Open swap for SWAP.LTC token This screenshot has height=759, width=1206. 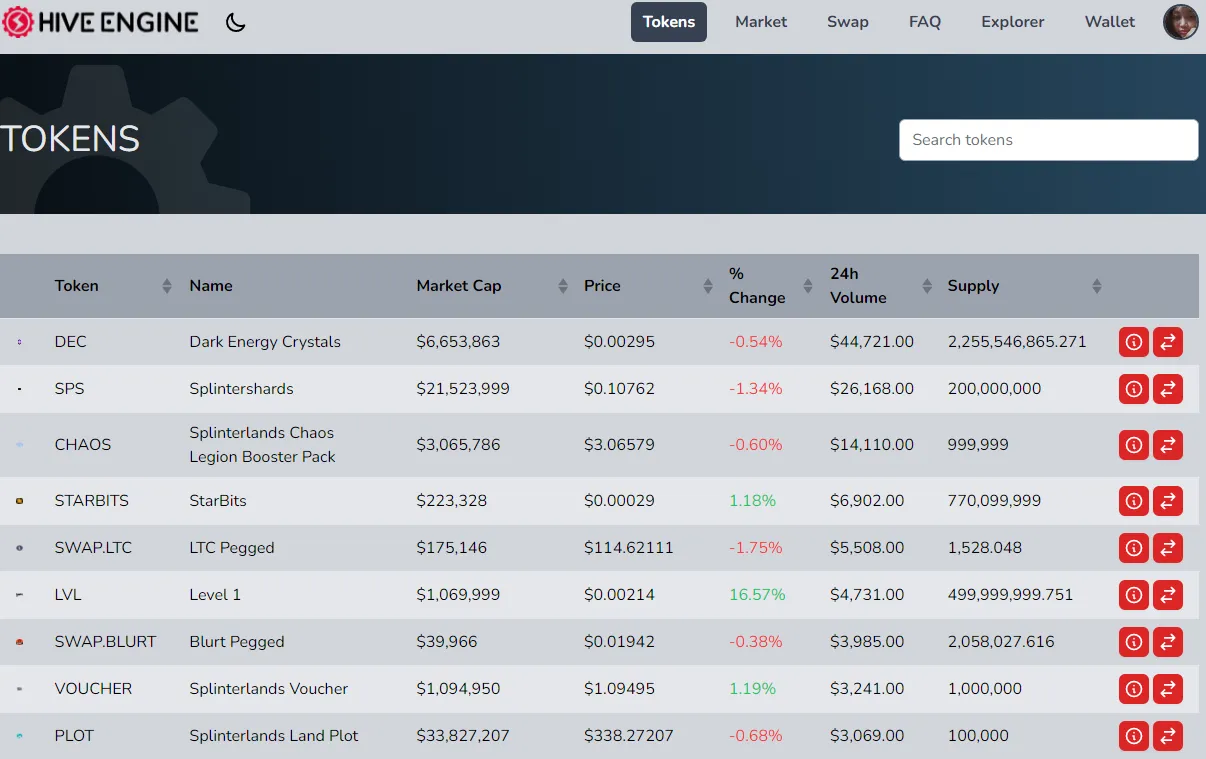pyautogui.click(x=1168, y=548)
